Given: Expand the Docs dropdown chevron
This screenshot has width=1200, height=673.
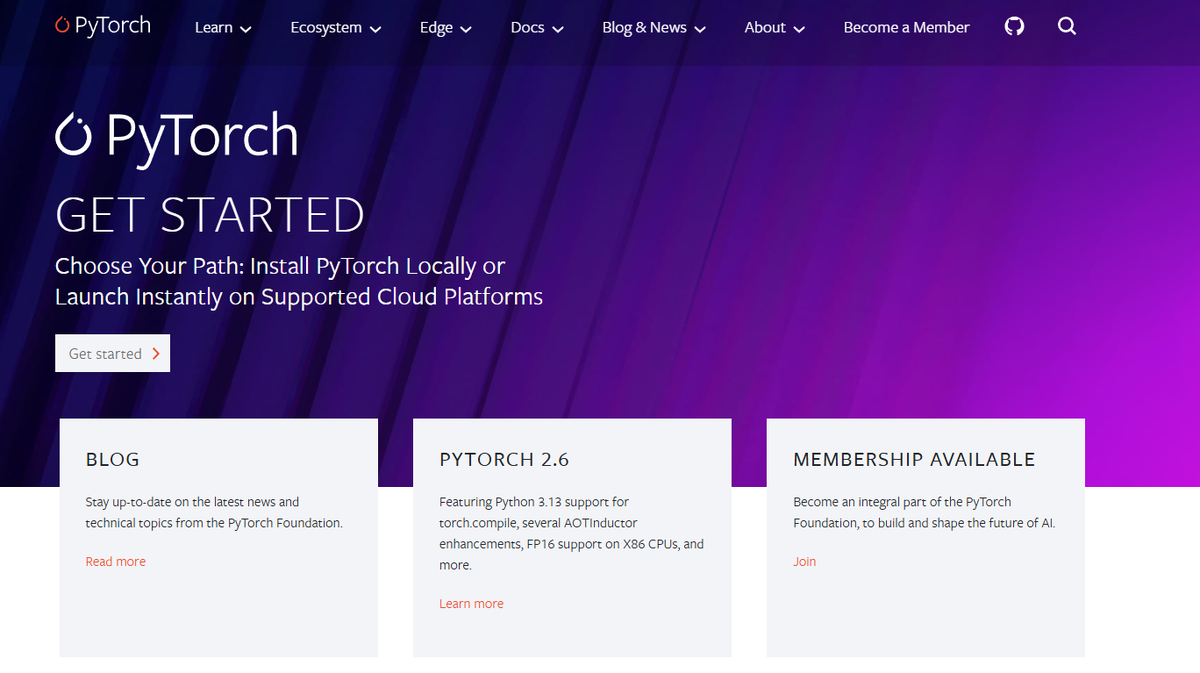Looking at the screenshot, I should coord(558,29).
